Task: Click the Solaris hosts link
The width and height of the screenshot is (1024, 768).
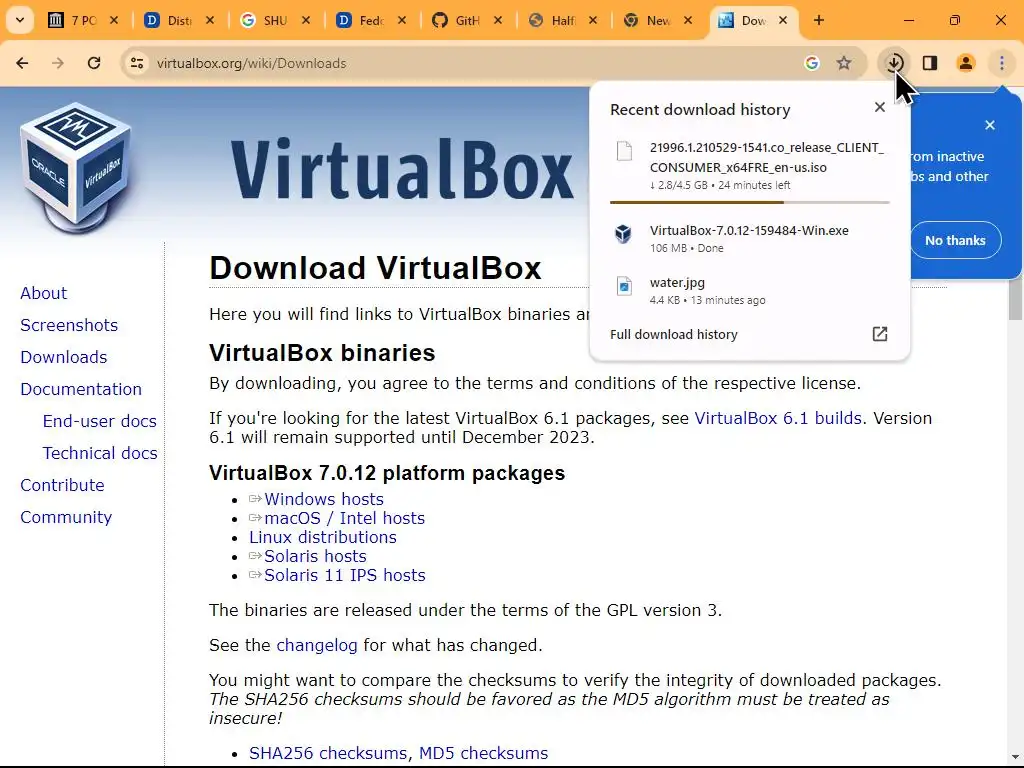Action: point(315,556)
